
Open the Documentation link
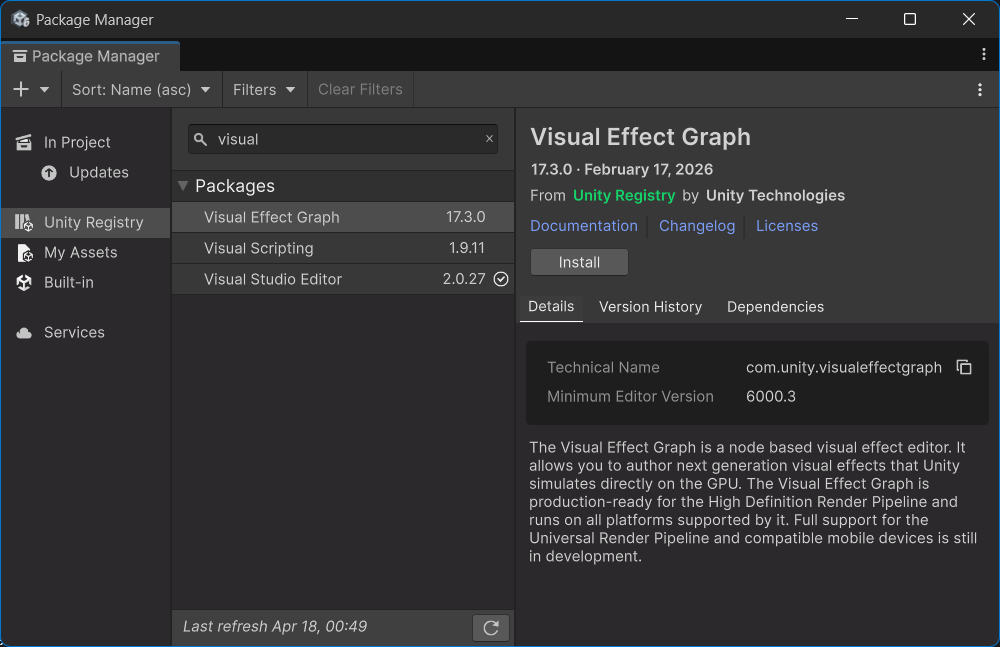(x=584, y=226)
